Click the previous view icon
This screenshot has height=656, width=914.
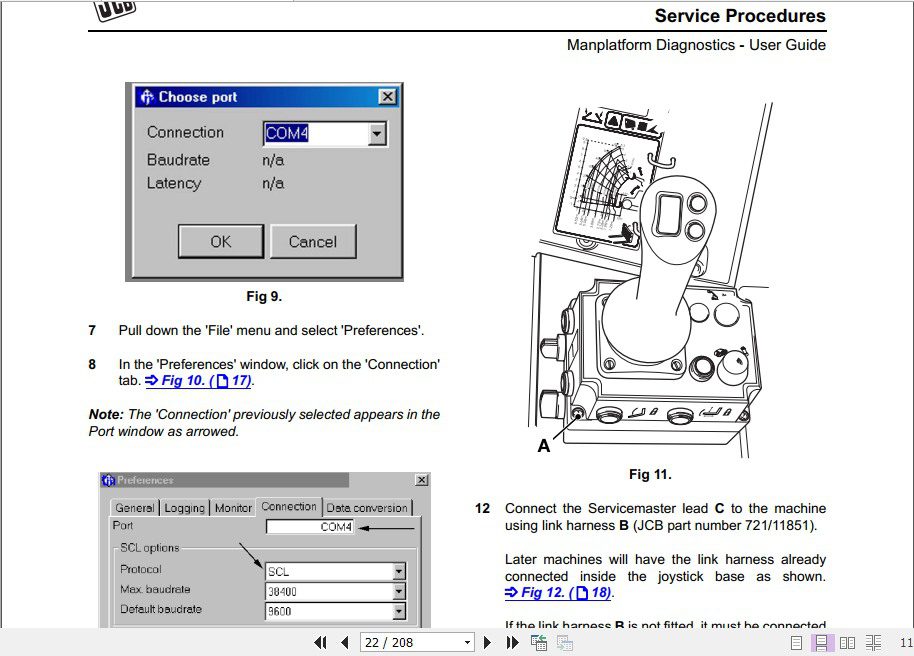click(x=539, y=643)
